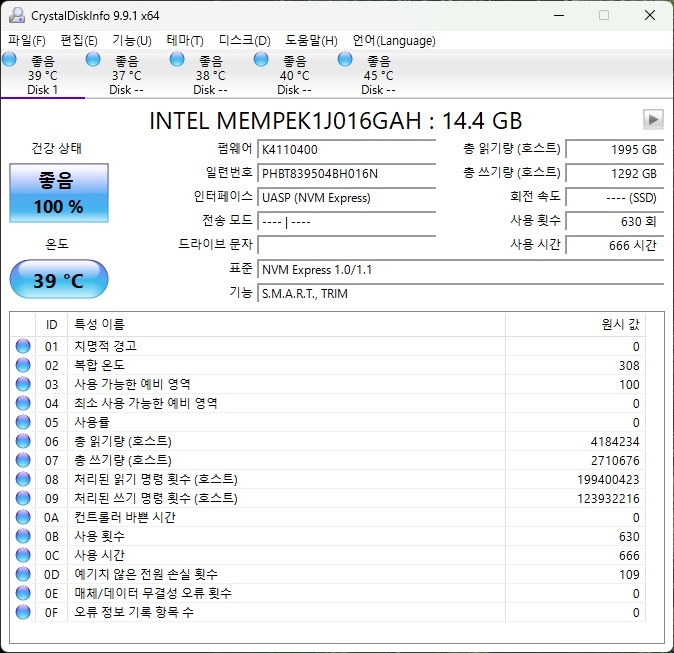674x653 pixels.
Task: Open the 디스크(D) menu
Action: [x=245, y=41]
